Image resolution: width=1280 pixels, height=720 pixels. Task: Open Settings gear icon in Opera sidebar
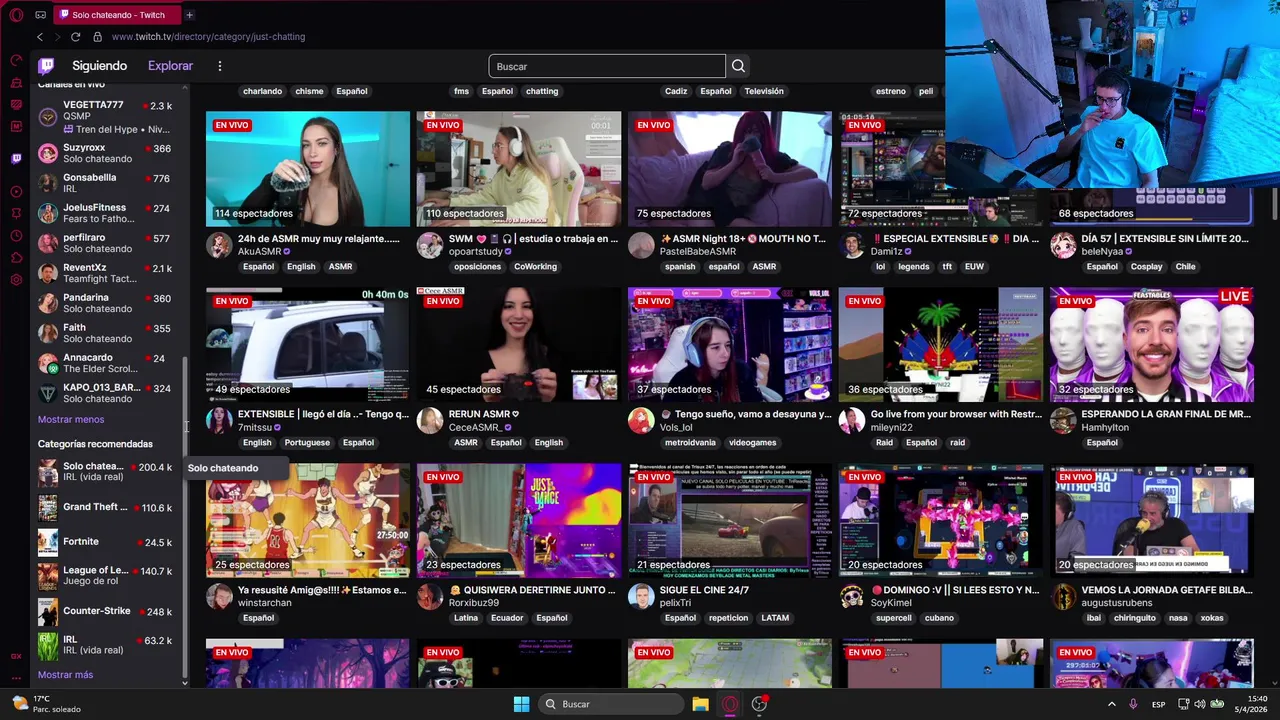click(16, 279)
